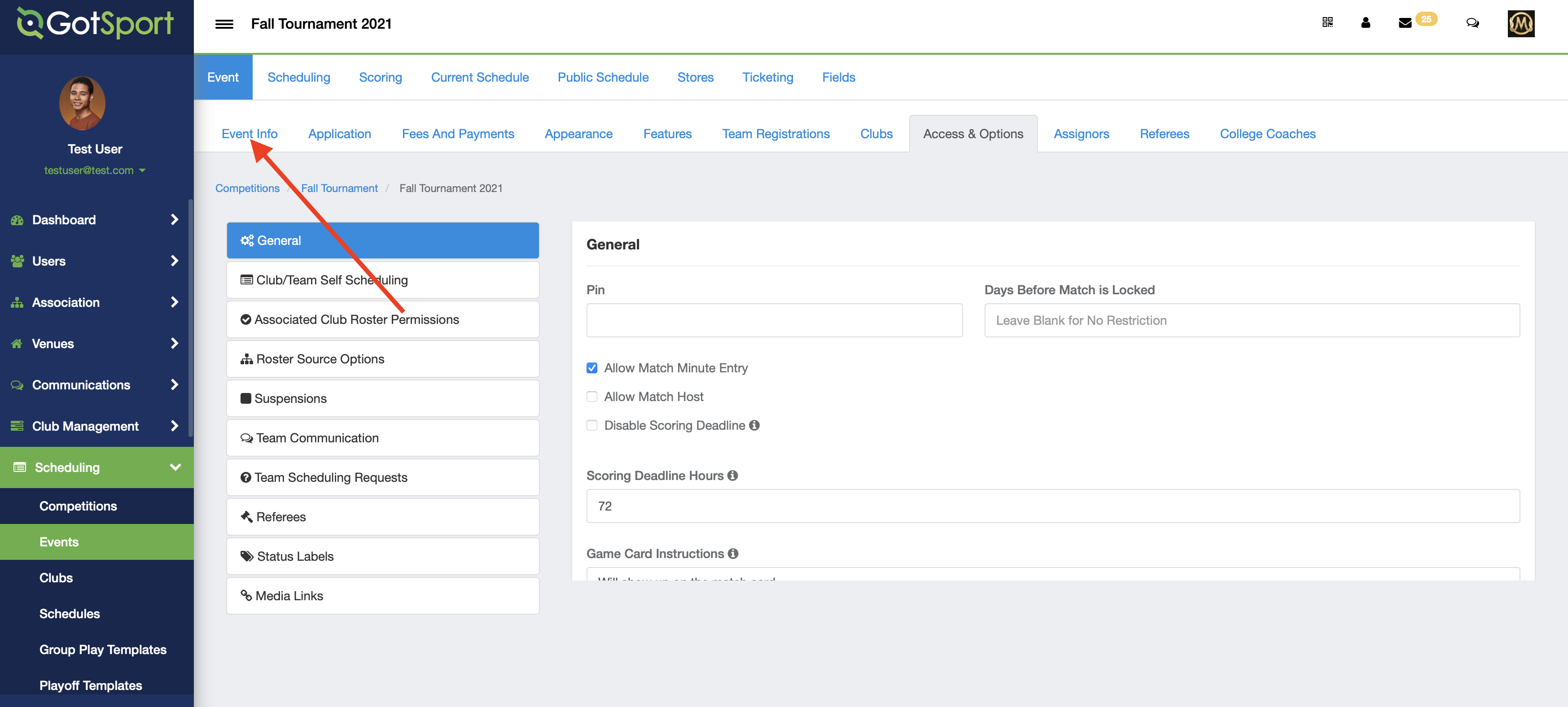
Task: Click the Competitions breadcrumb link
Action: pos(247,188)
